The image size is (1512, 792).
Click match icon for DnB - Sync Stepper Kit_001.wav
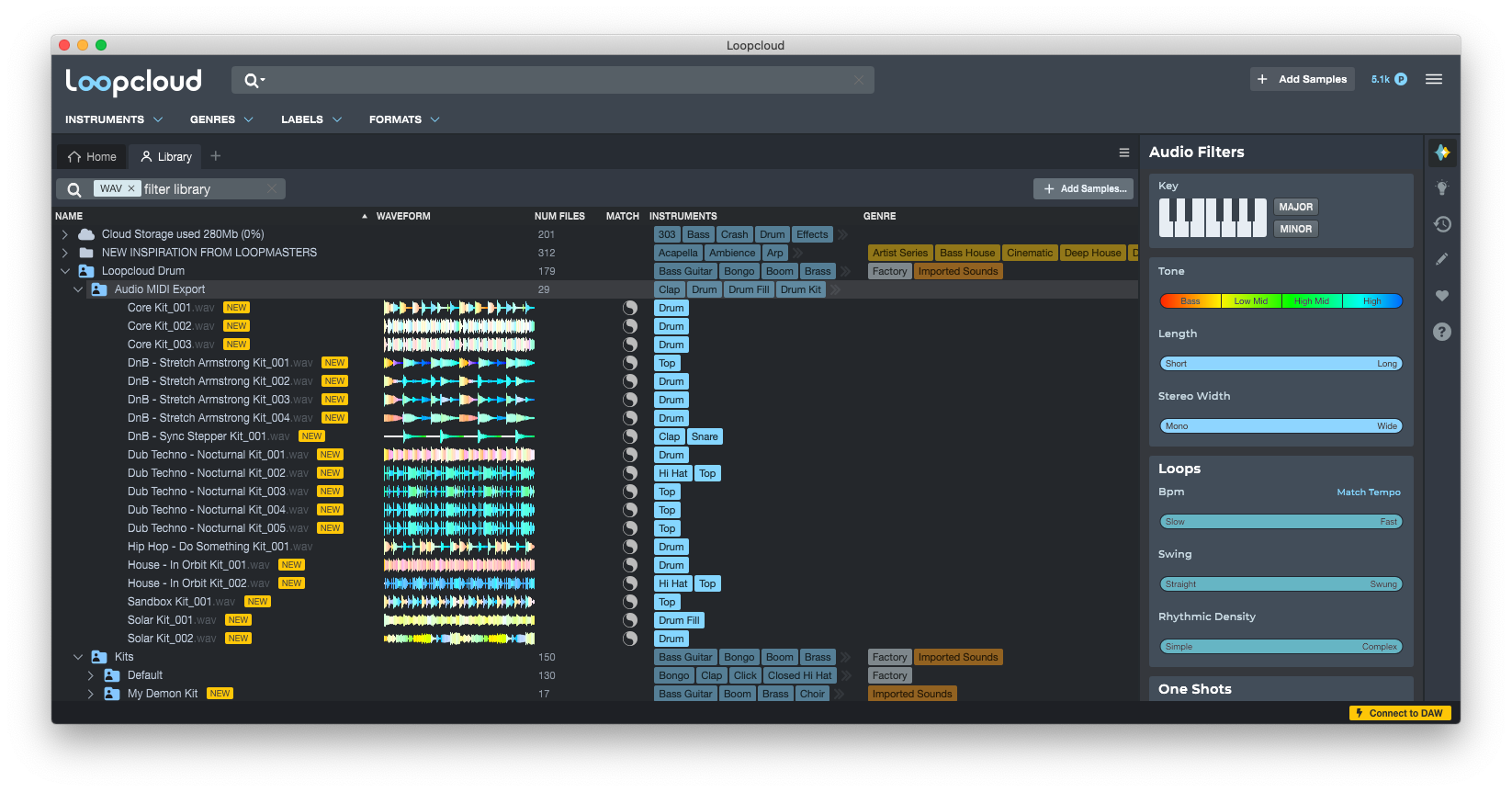(630, 436)
